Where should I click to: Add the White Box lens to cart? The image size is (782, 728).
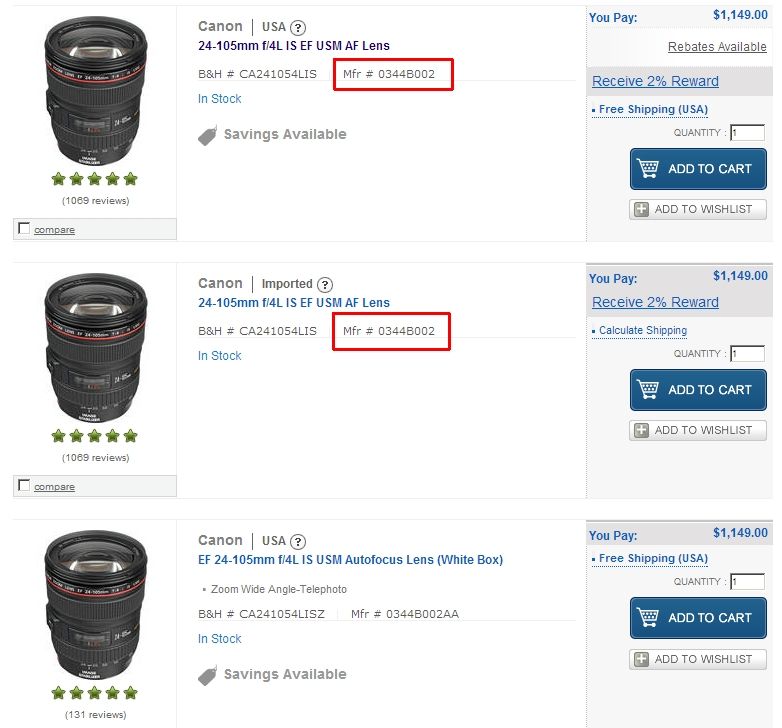click(698, 618)
